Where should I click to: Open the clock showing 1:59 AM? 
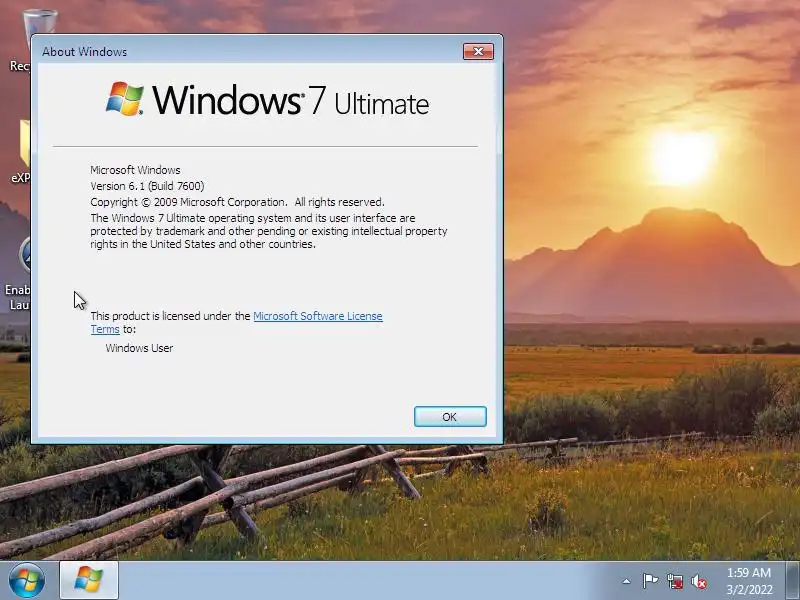pos(749,581)
